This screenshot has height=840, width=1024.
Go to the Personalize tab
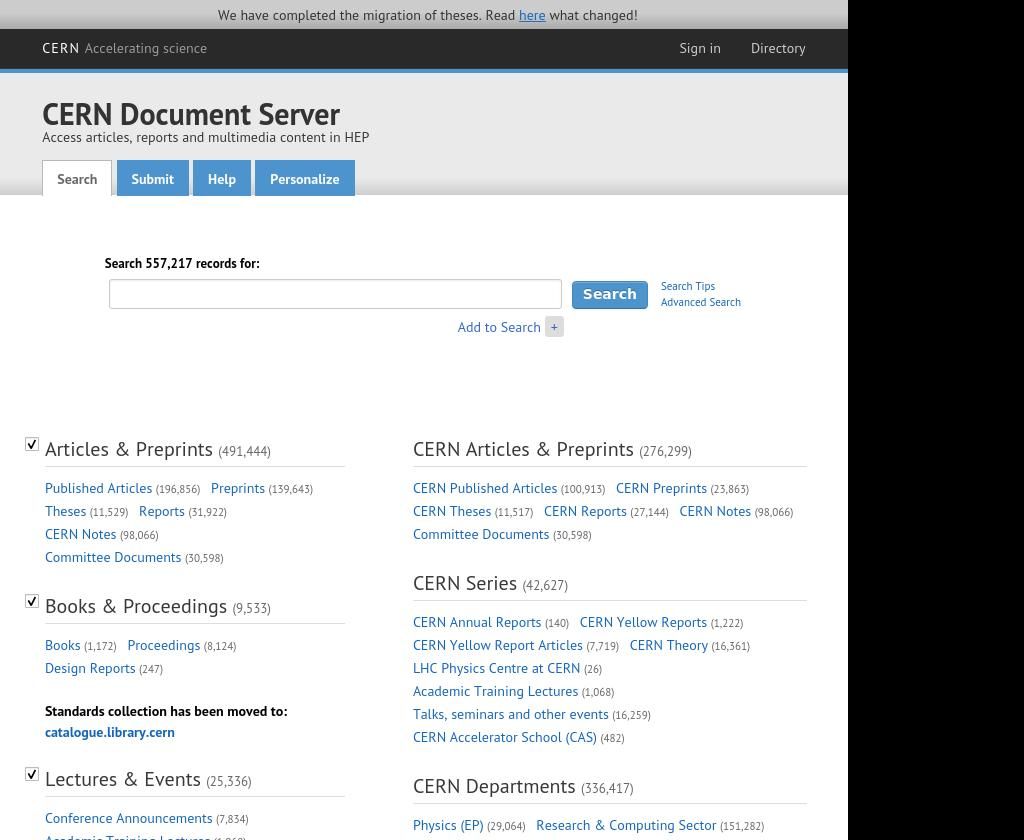305,178
